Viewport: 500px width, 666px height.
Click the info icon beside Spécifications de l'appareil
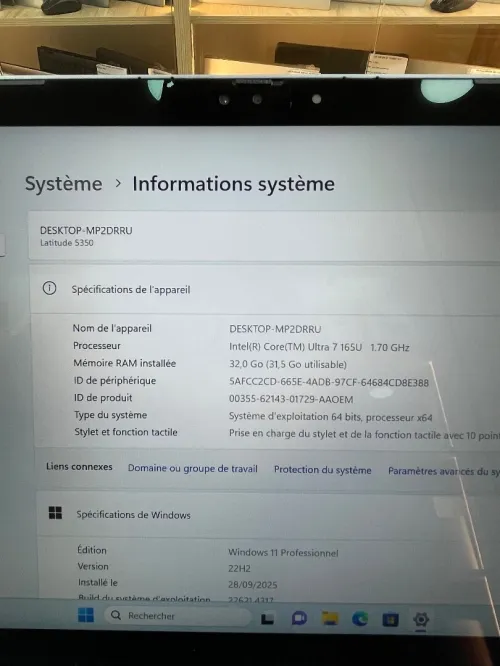coord(49,289)
